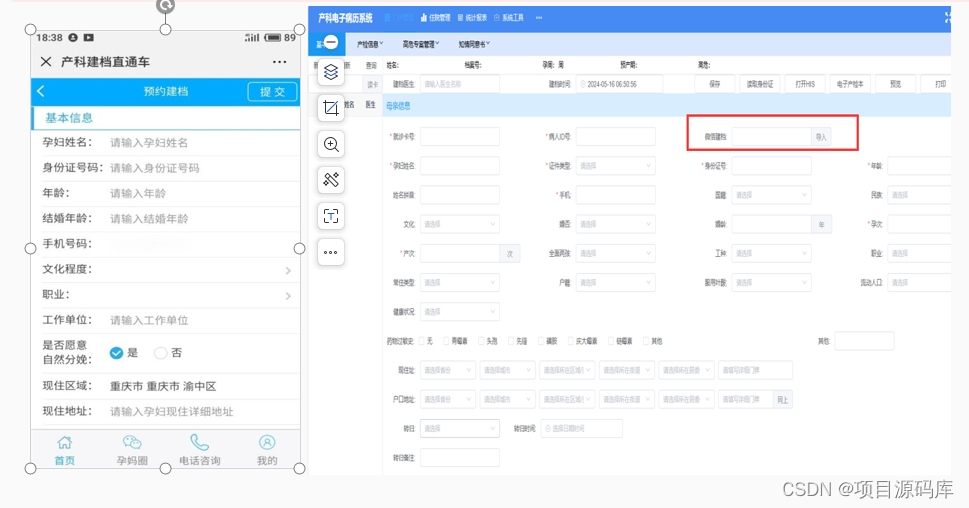
Task: Open the 婚否 dropdown
Action: (x=616, y=224)
